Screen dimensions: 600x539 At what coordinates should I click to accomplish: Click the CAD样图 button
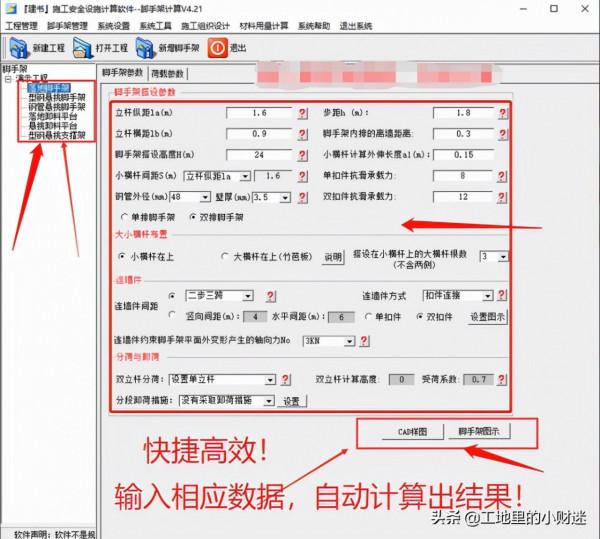pyautogui.click(x=412, y=432)
